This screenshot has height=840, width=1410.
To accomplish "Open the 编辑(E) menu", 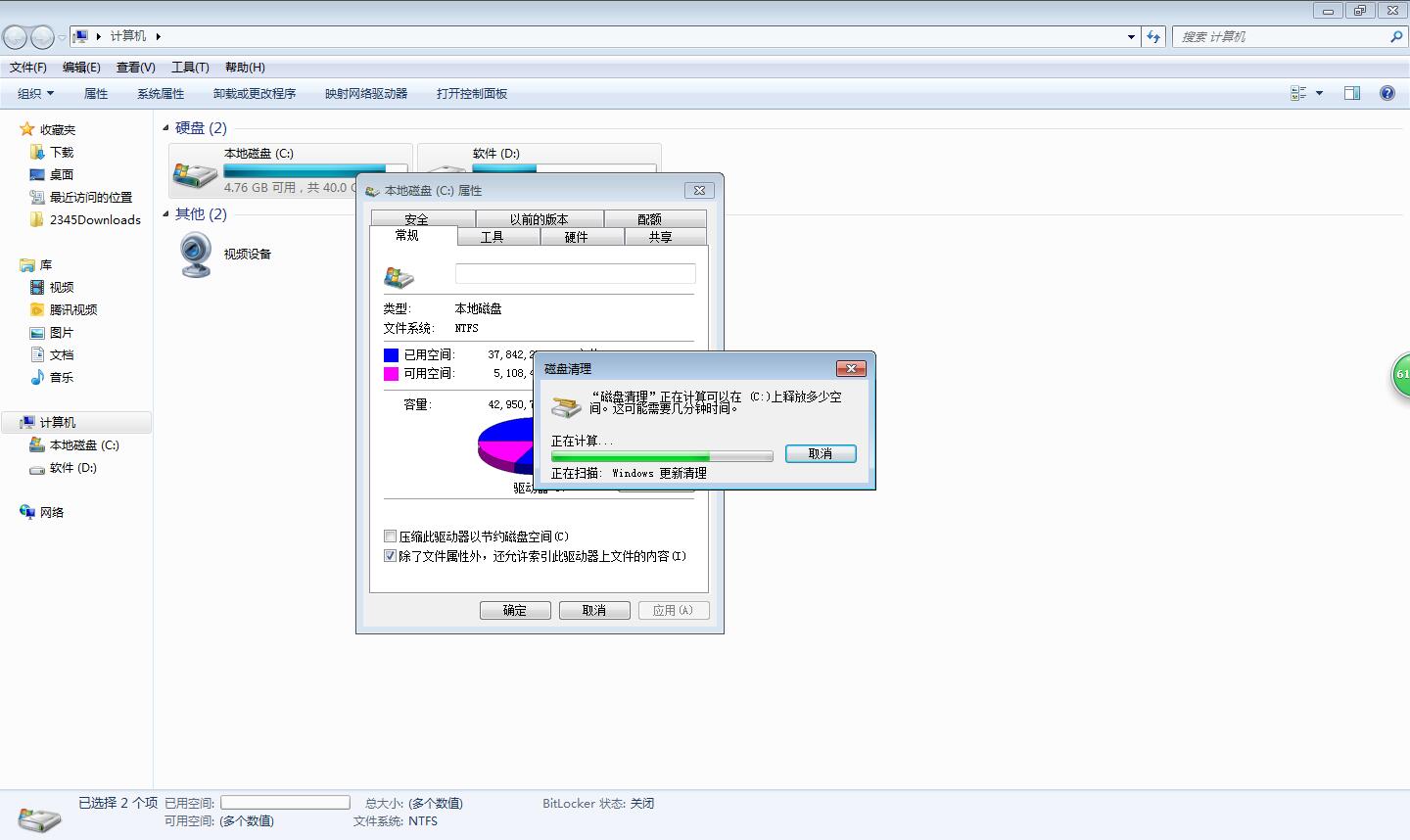I will 81,67.
